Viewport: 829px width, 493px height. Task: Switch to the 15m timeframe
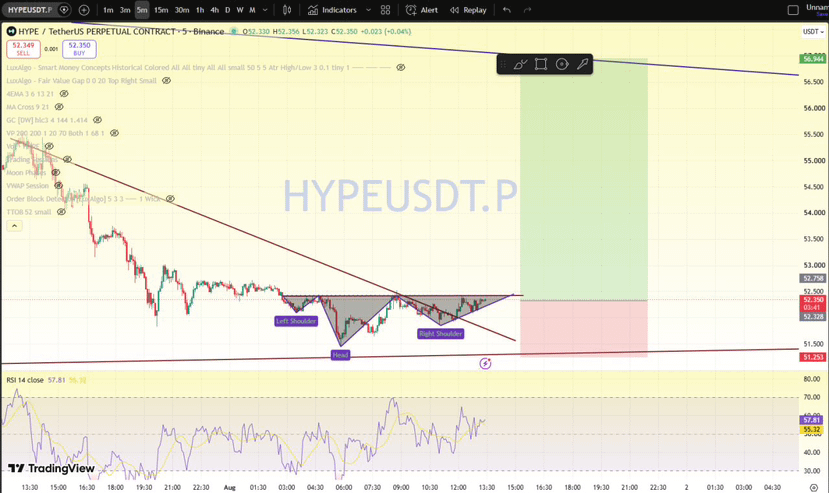coord(161,10)
